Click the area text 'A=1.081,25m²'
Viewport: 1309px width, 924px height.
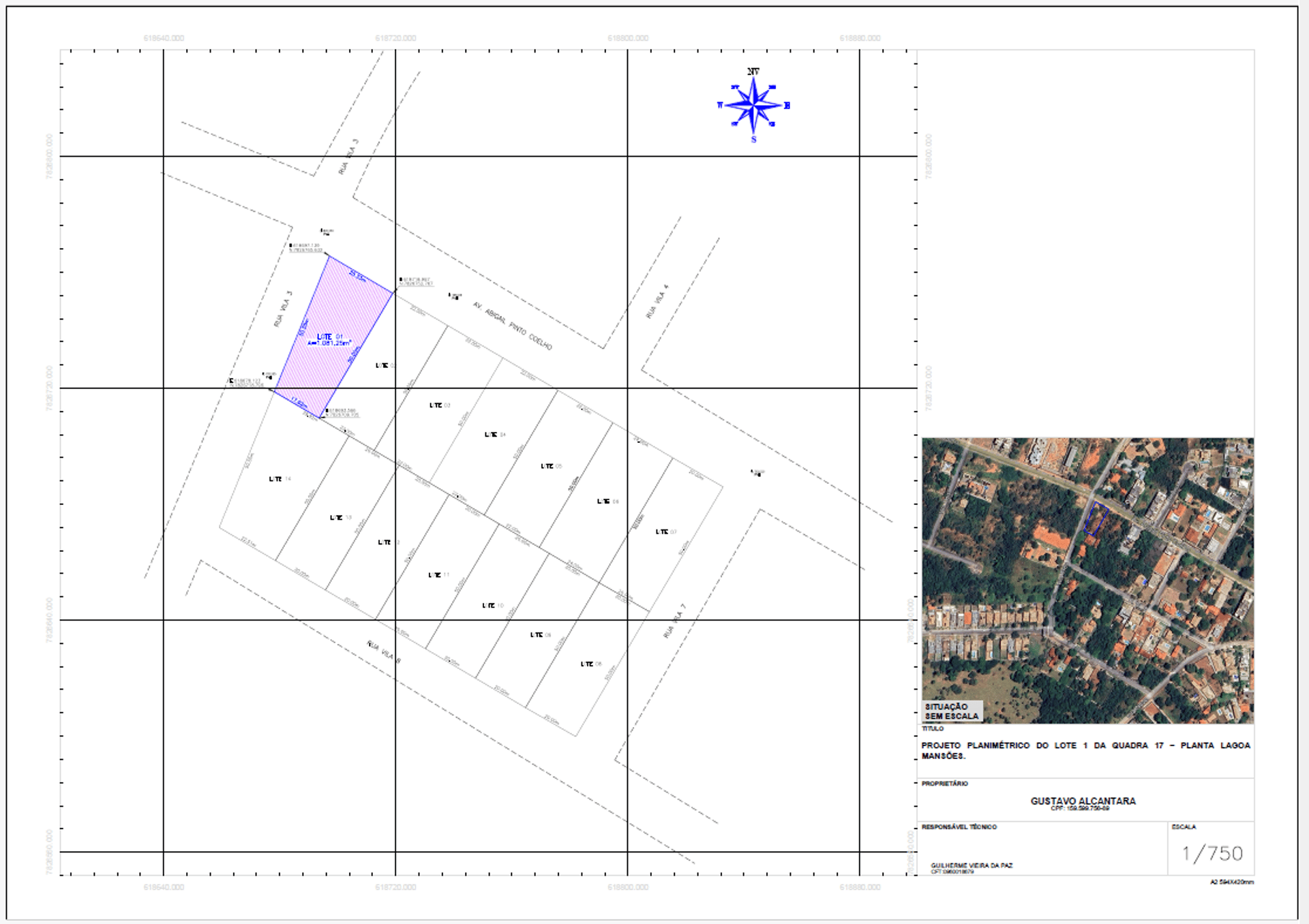tap(329, 343)
